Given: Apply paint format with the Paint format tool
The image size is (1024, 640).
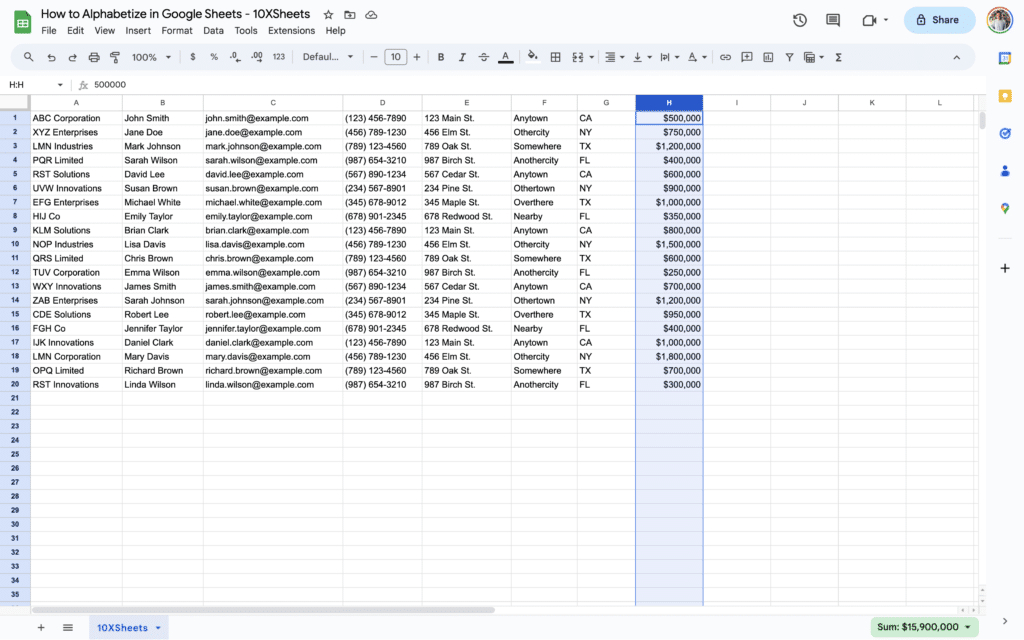Looking at the screenshot, I should click(x=114, y=57).
